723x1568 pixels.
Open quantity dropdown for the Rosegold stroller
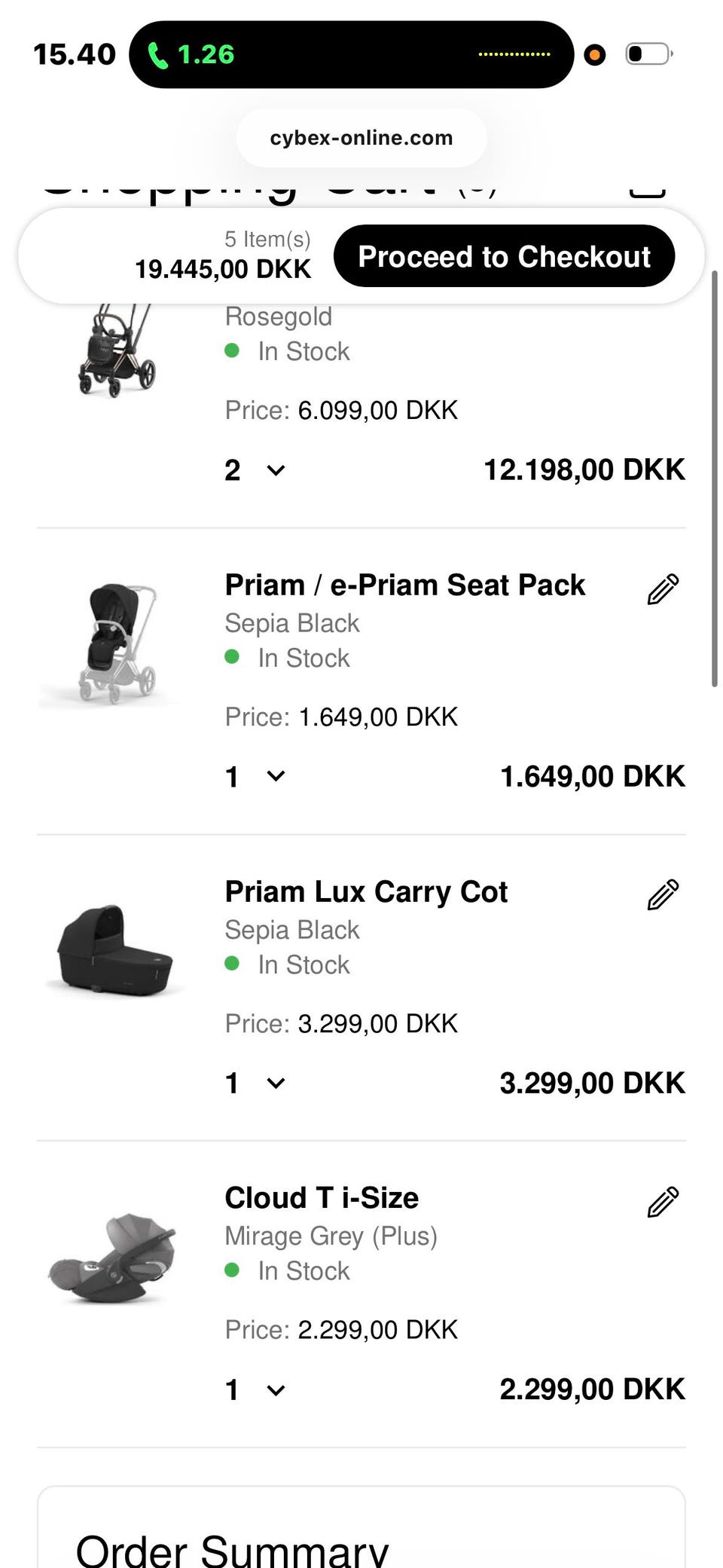coord(255,470)
